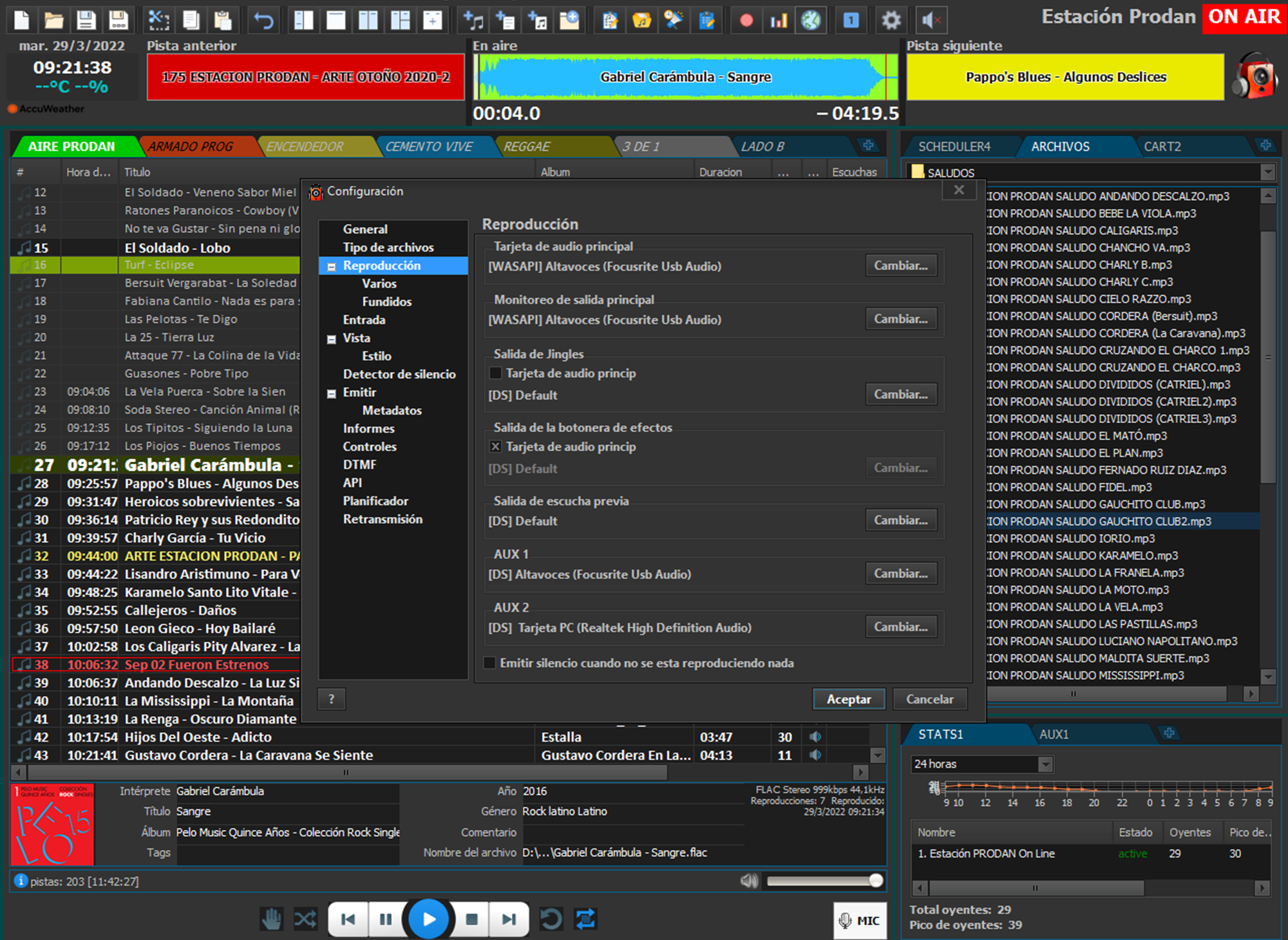Click the circular restart arrow icon
The height and width of the screenshot is (940, 1288).
click(551, 919)
